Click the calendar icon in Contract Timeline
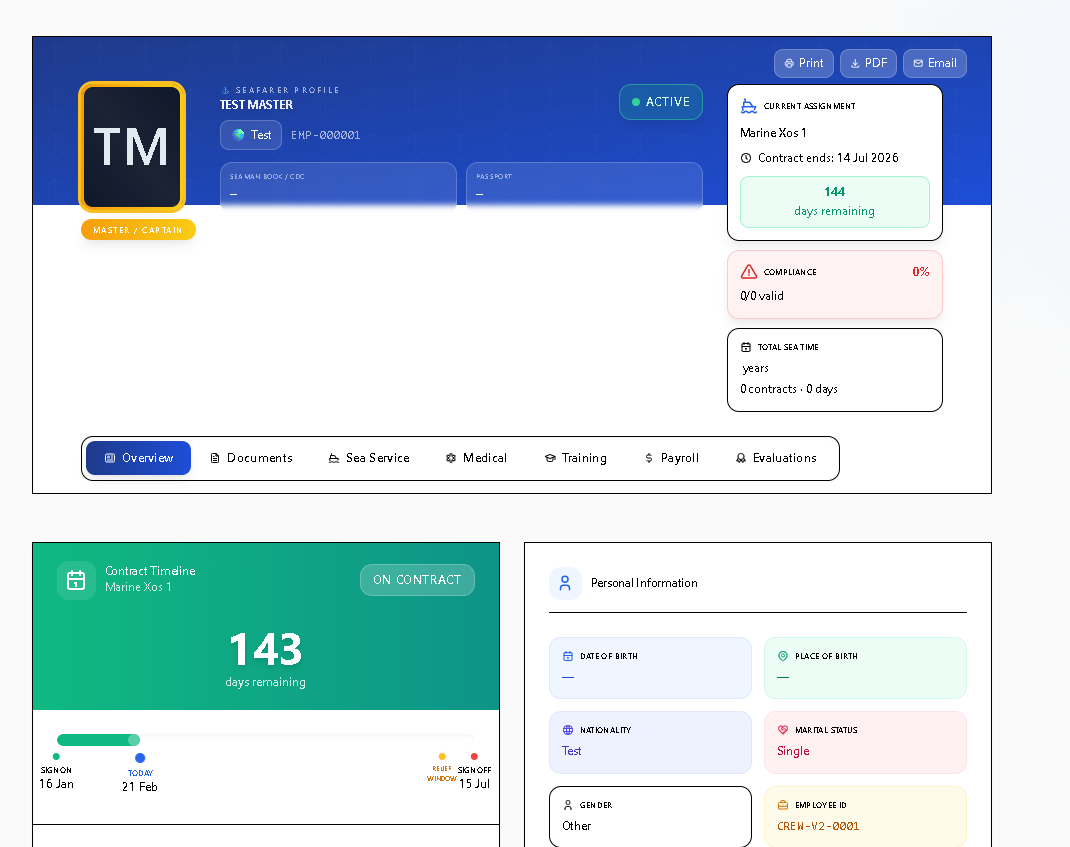Viewport: 1070px width, 847px height. (x=76, y=580)
